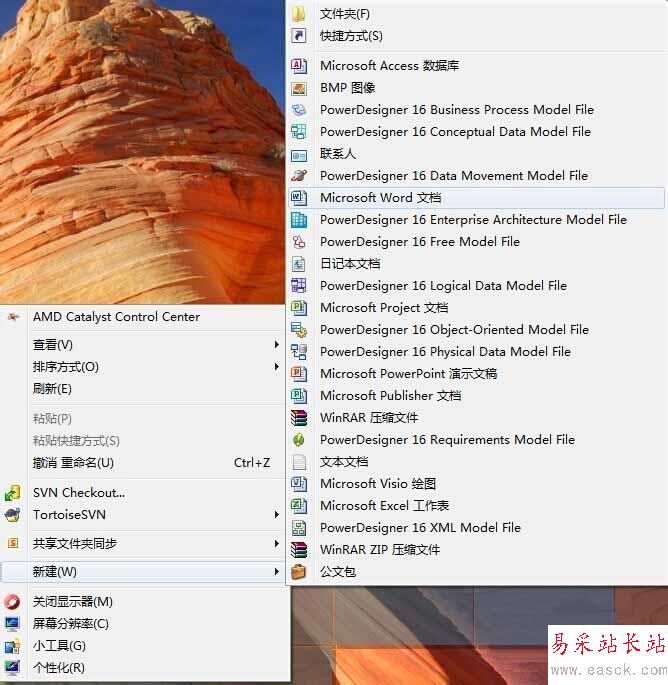The height and width of the screenshot is (685, 668).
Task: Create new Microsoft Access 数据库
Action: pyautogui.click(x=477, y=66)
